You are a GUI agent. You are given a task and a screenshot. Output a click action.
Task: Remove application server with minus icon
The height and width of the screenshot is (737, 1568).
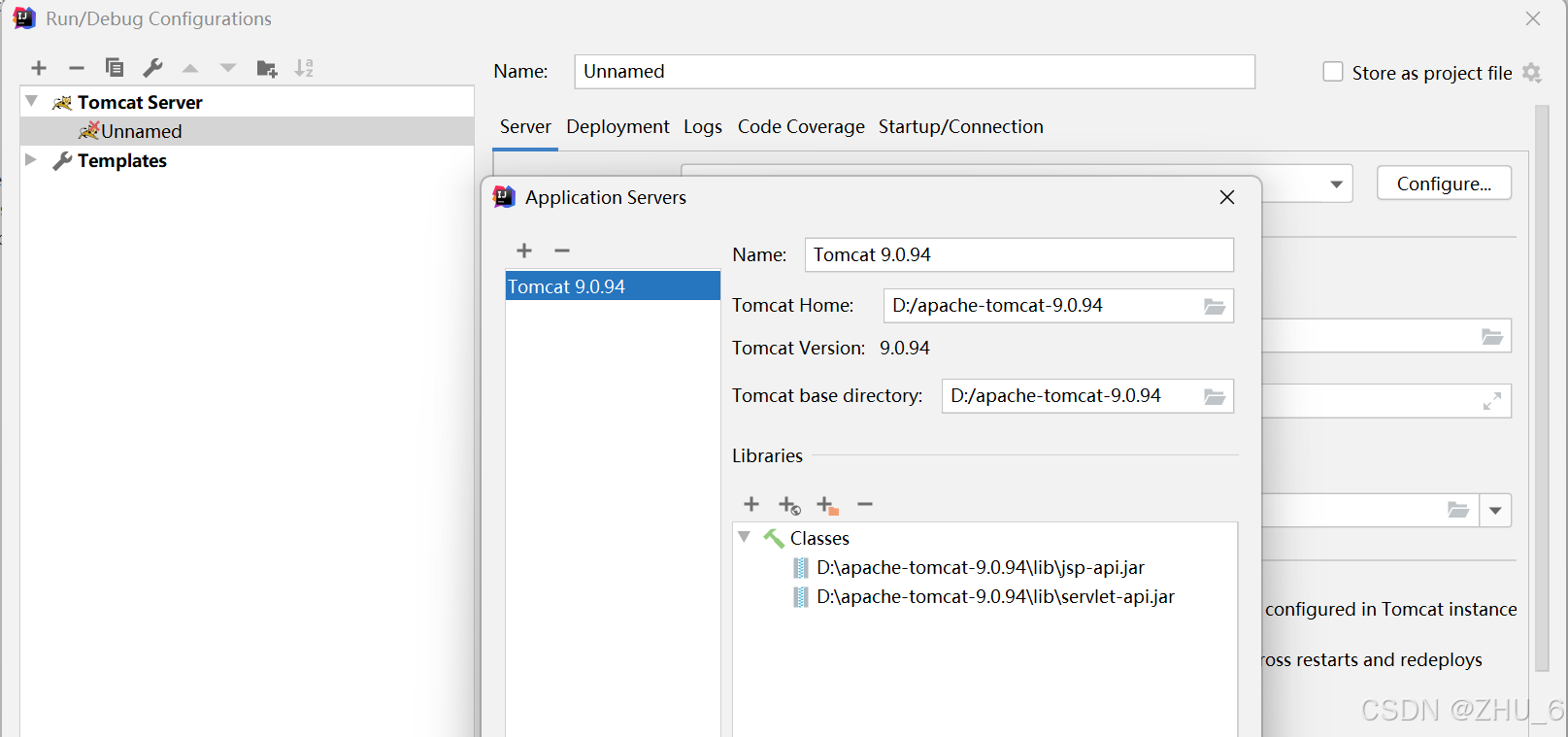click(562, 251)
